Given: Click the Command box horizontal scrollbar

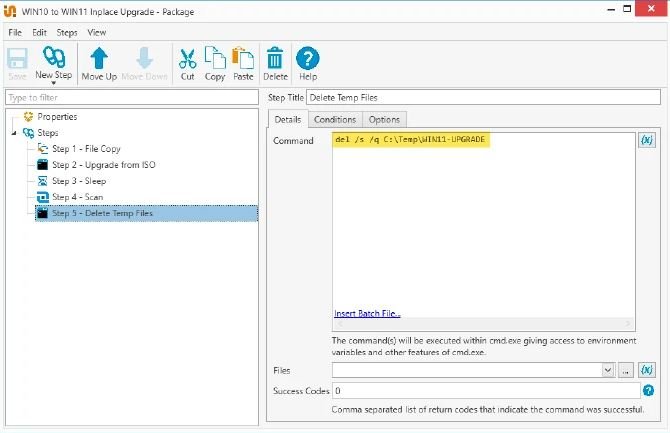Looking at the screenshot, I should 483,324.
